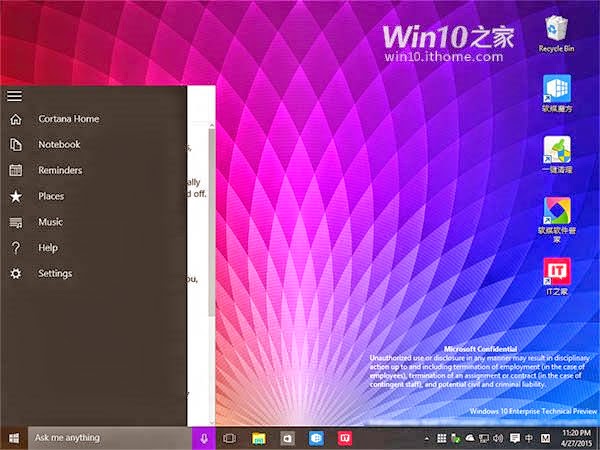600x450 pixels.
Task: Open the OneDrive cloud tray icon
Action: tap(470, 438)
